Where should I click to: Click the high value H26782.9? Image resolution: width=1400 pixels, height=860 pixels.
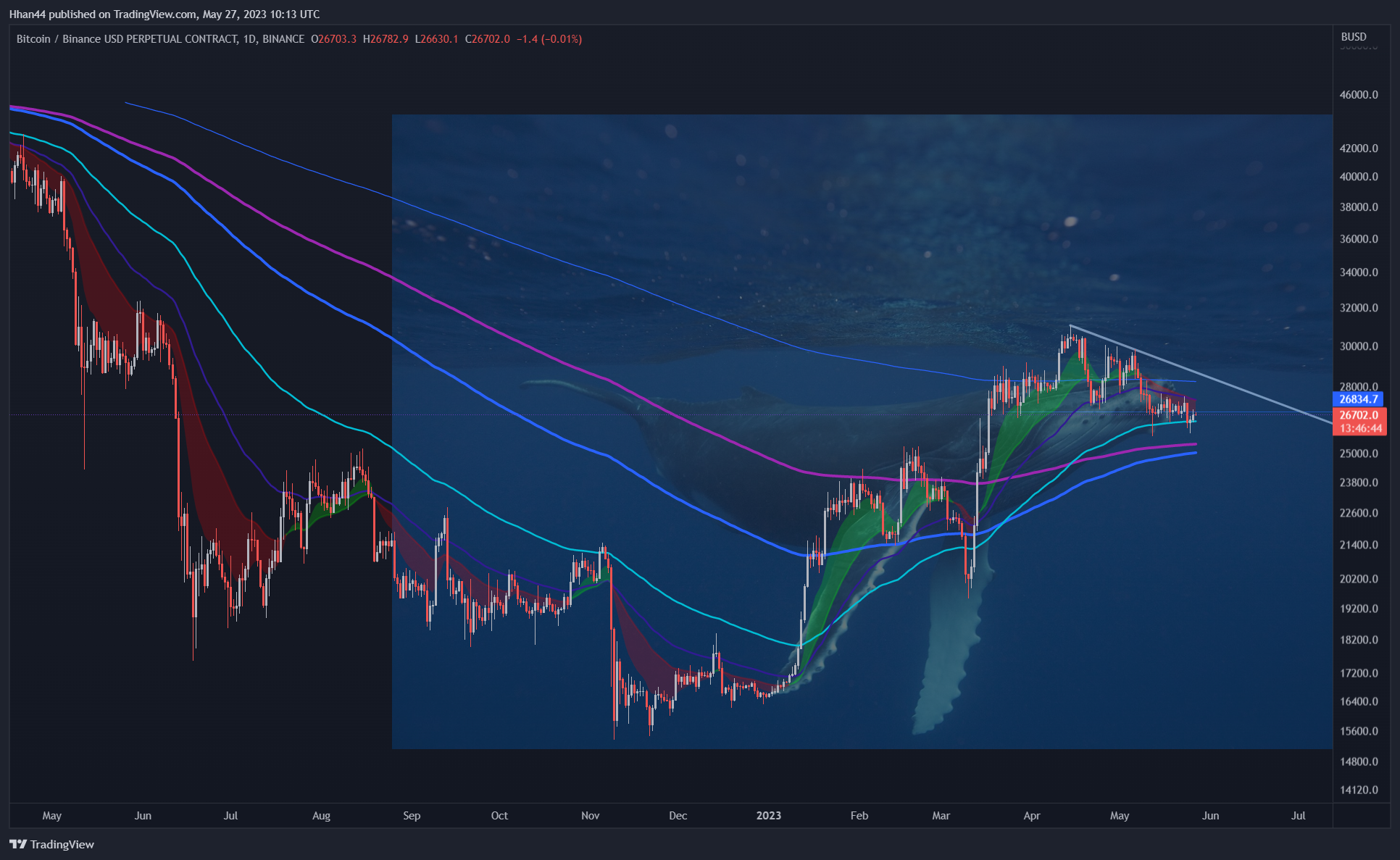[386, 39]
